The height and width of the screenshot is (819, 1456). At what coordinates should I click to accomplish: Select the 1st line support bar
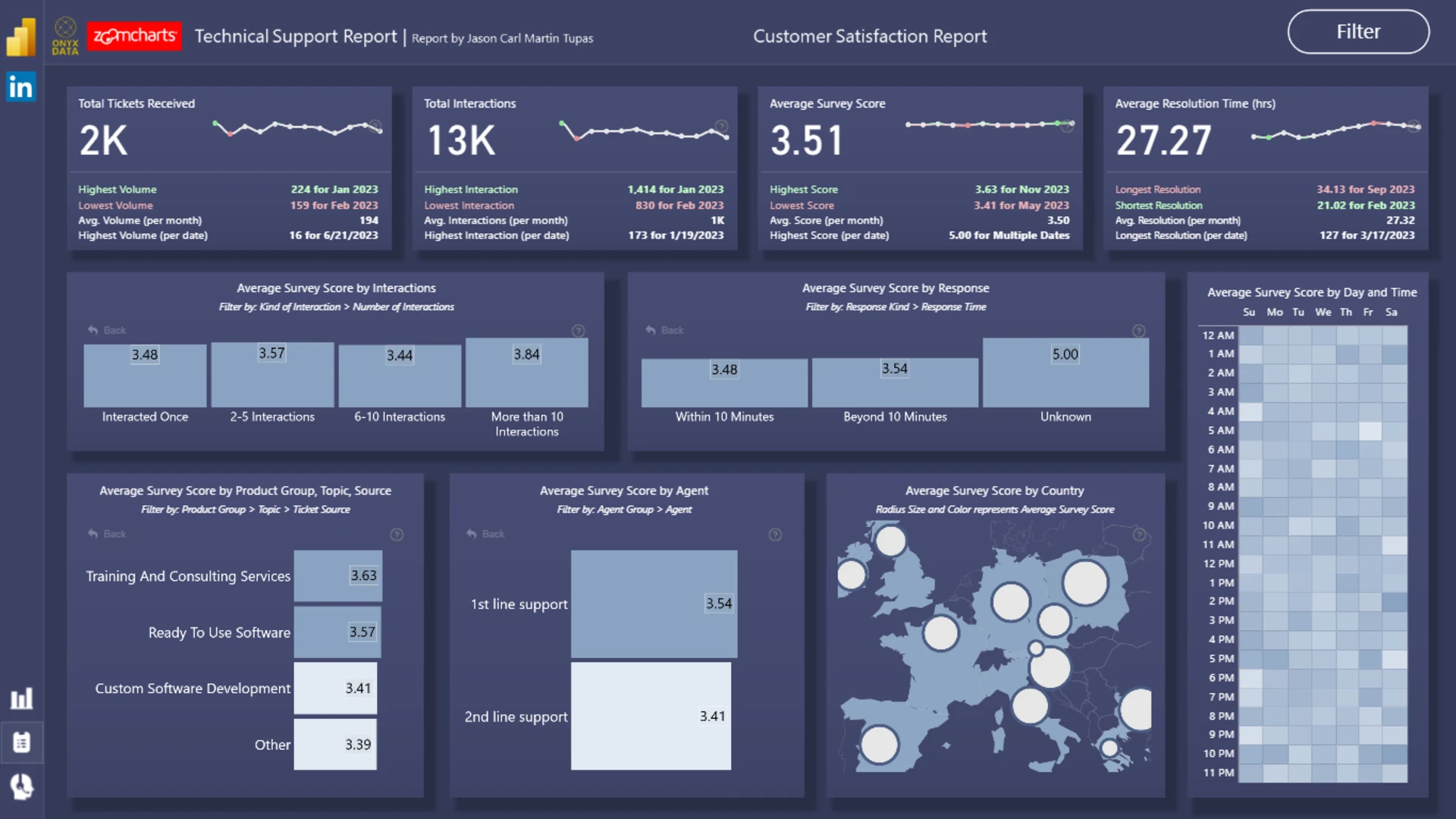pos(654,604)
